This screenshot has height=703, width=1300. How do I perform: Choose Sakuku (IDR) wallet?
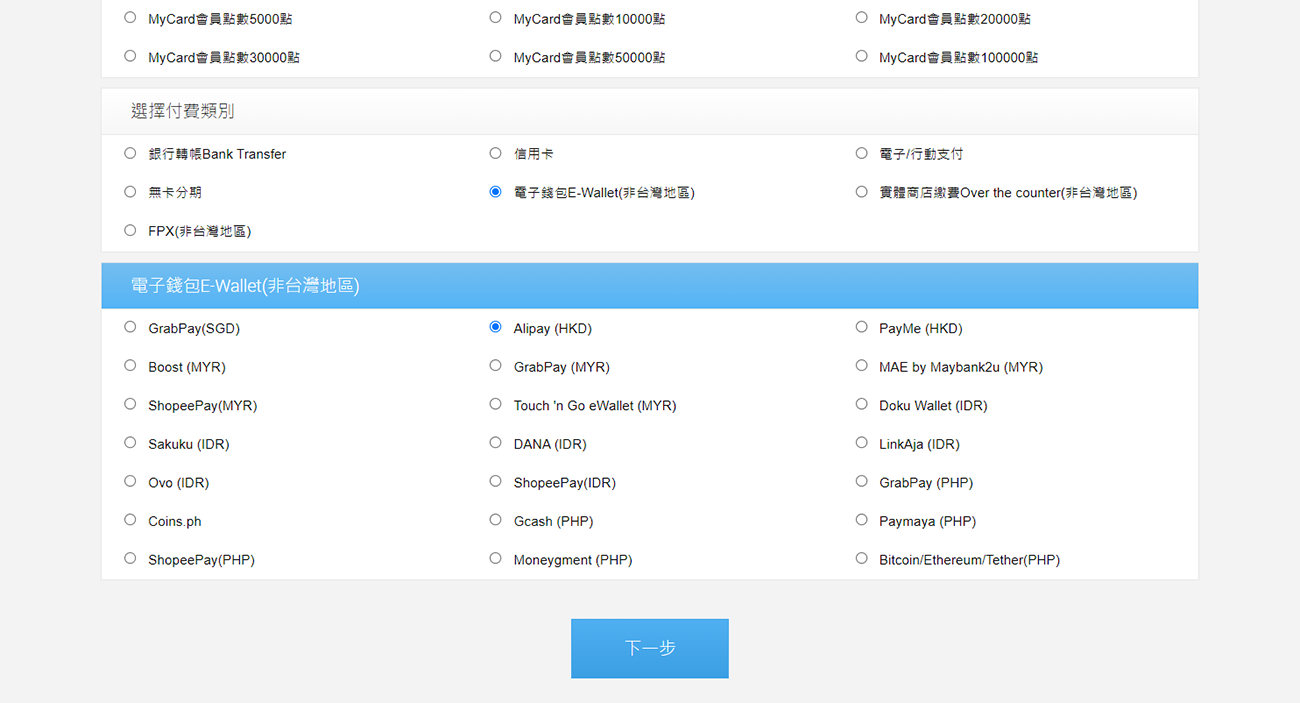[130, 444]
